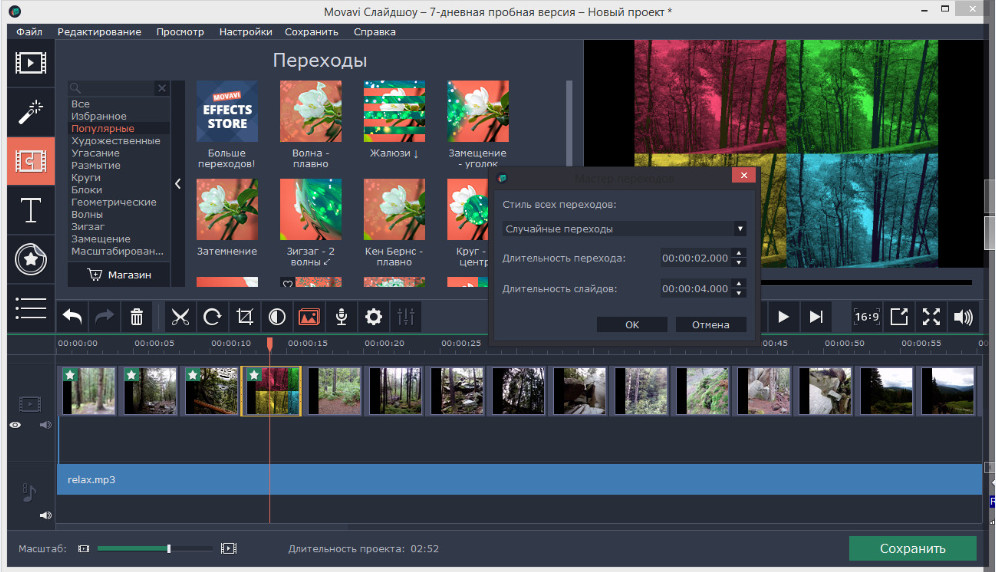Open the Редактирование menu
This screenshot has width=996, height=572.
point(99,32)
